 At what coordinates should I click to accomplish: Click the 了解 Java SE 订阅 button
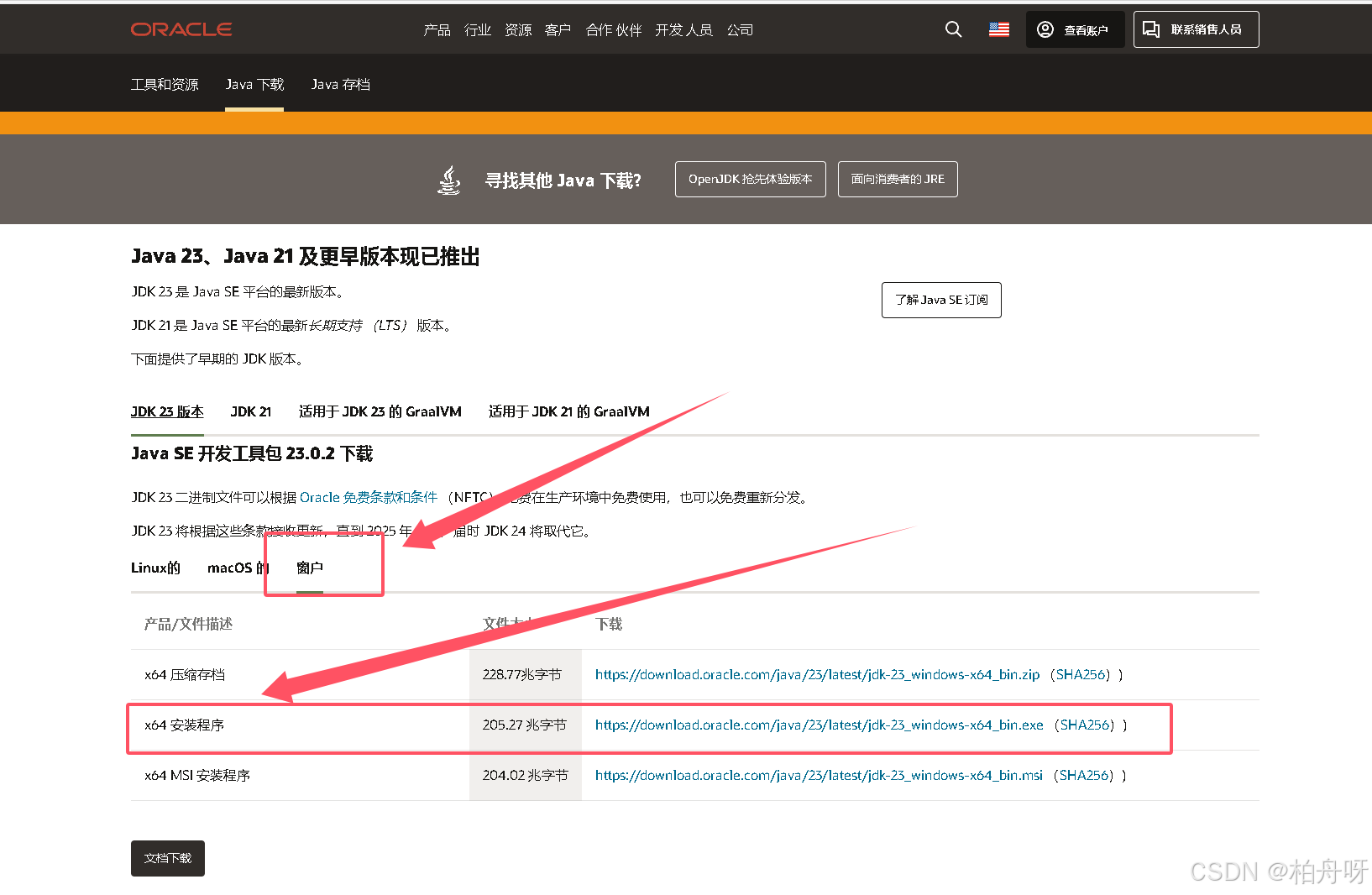tap(941, 300)
